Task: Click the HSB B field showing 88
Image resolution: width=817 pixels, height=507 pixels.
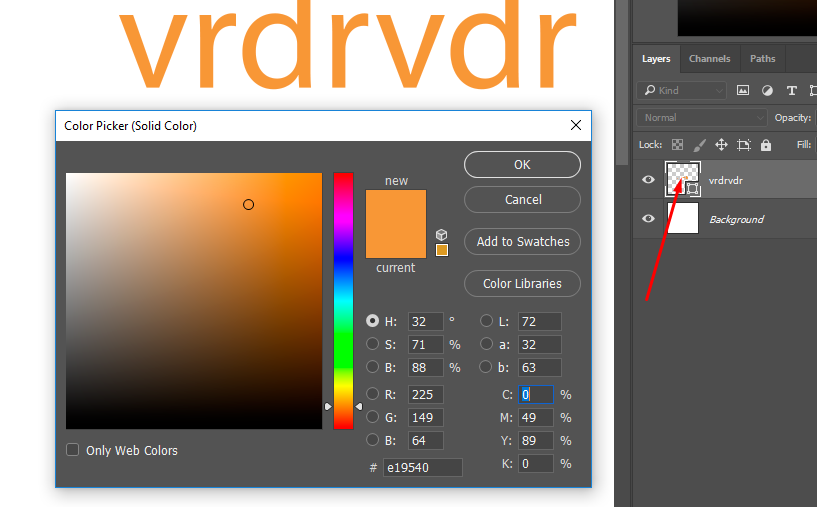Action: point(425,367)
